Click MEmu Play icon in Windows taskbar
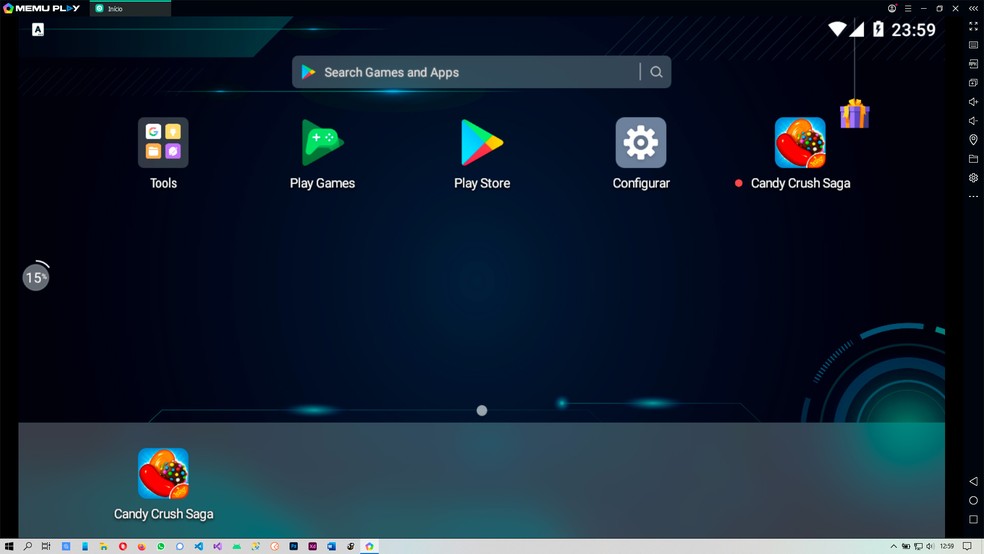This screenshot has width=984, height=554. (x=370, y=546)
